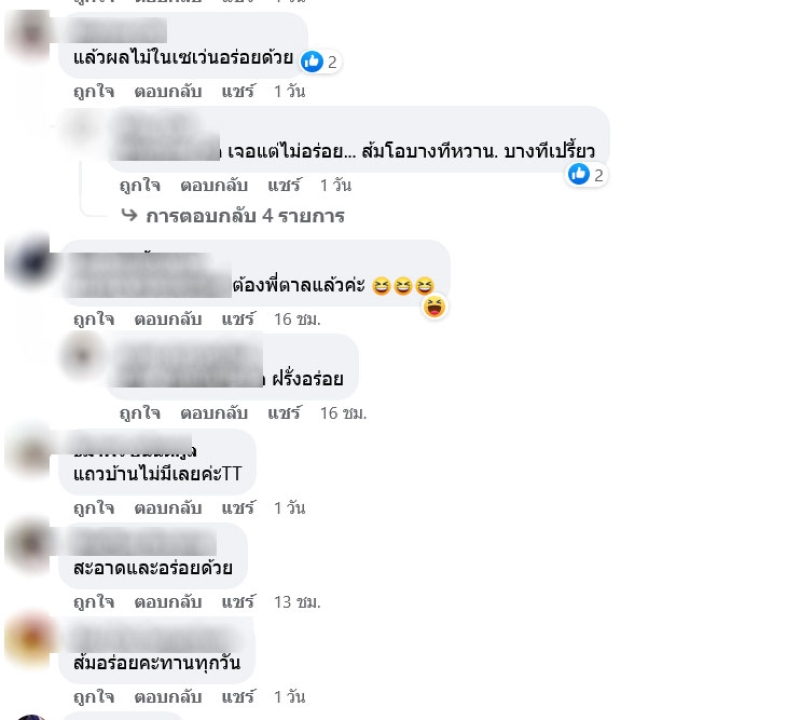Reply to the comment แถวบ้านไม่มีเลยค่ะTT
The height and width of the screenshot is (720, 800).
coord(168,508)
